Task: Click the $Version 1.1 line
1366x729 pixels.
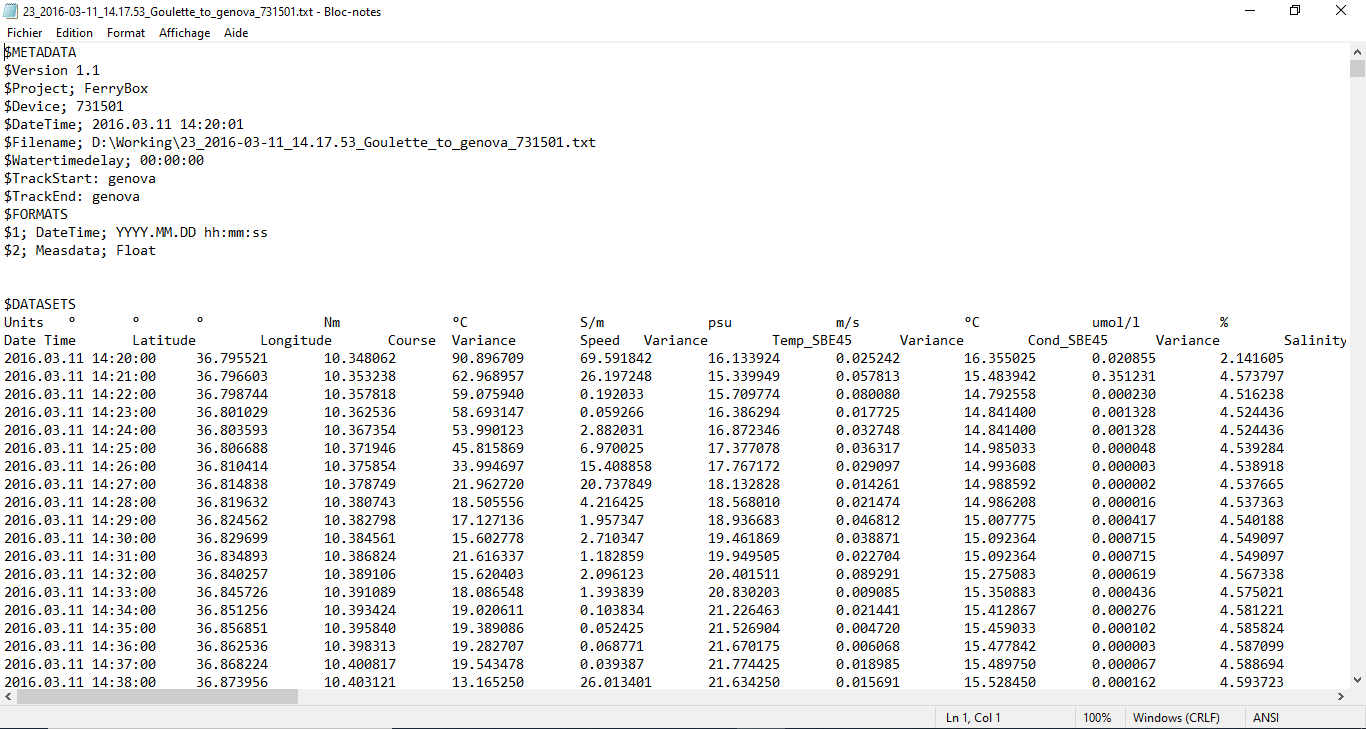Action: 52,70
